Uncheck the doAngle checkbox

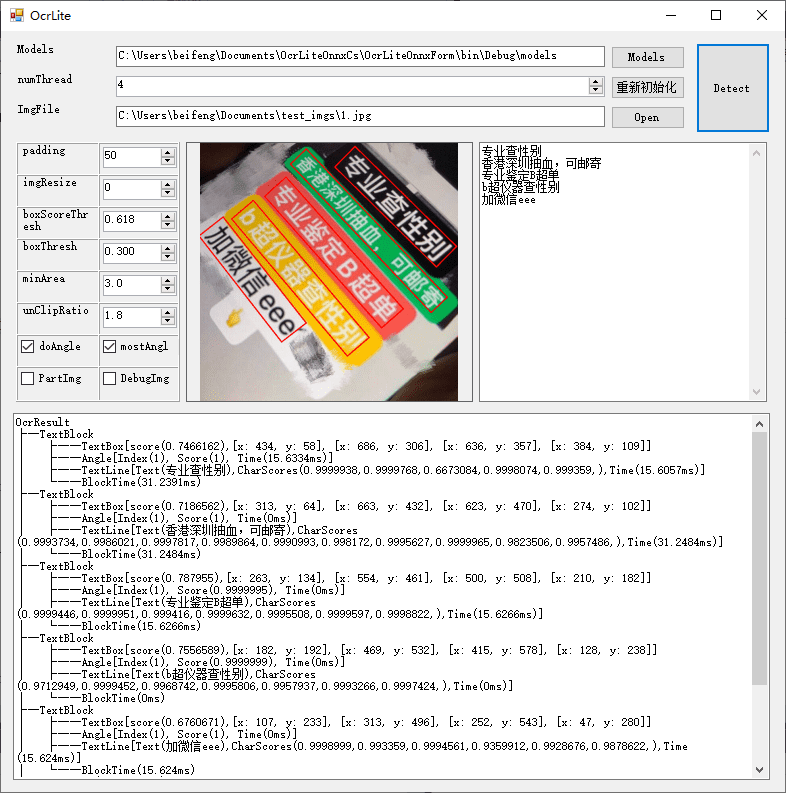click(x=28, y=346)
